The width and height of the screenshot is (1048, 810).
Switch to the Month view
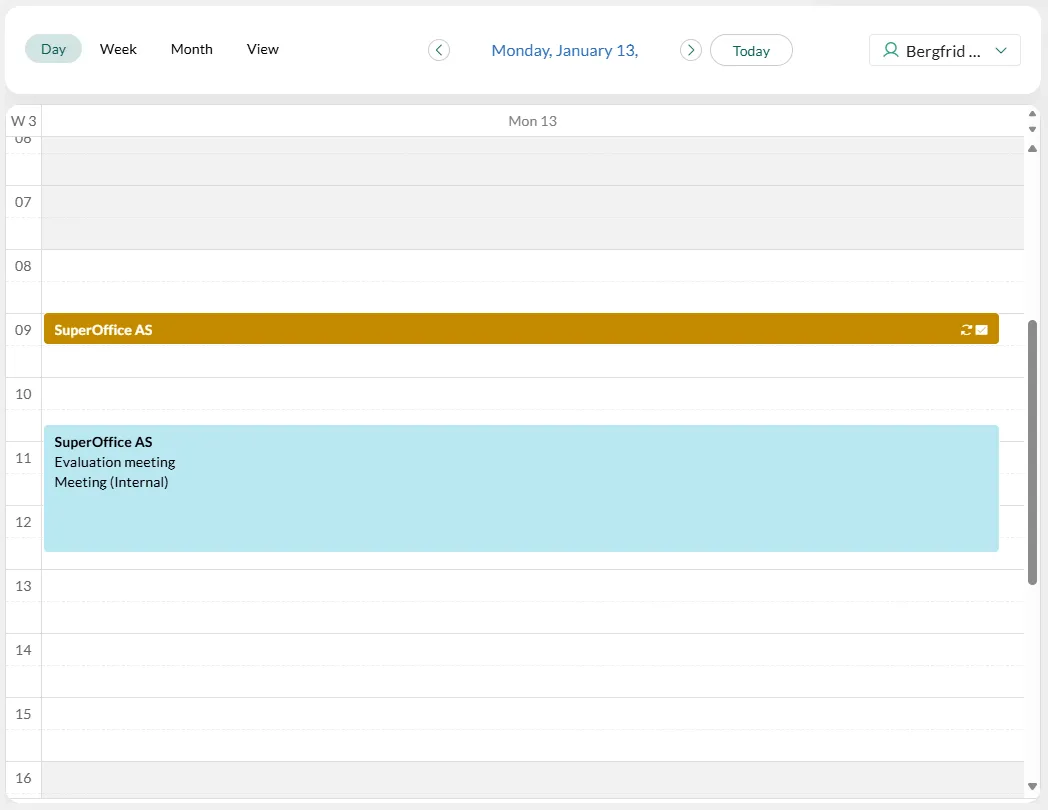191,49
